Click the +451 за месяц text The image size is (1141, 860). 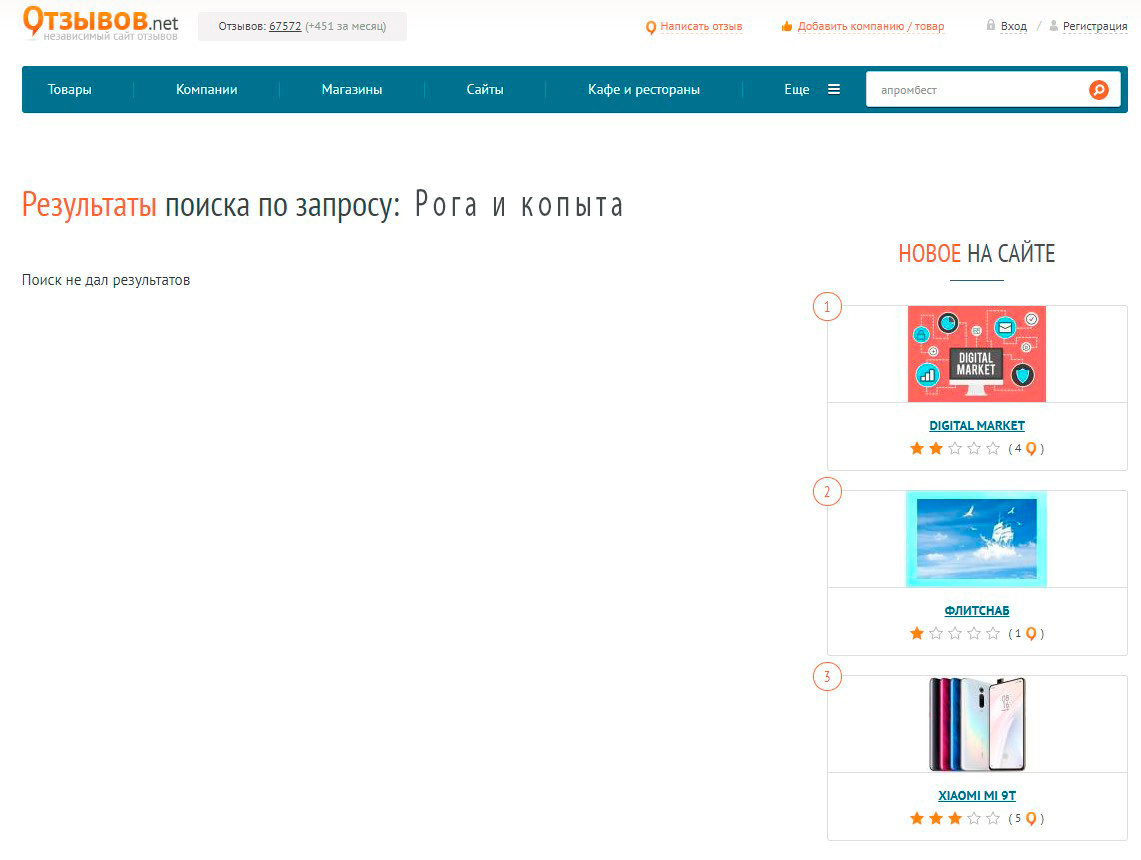click(346, 26)
